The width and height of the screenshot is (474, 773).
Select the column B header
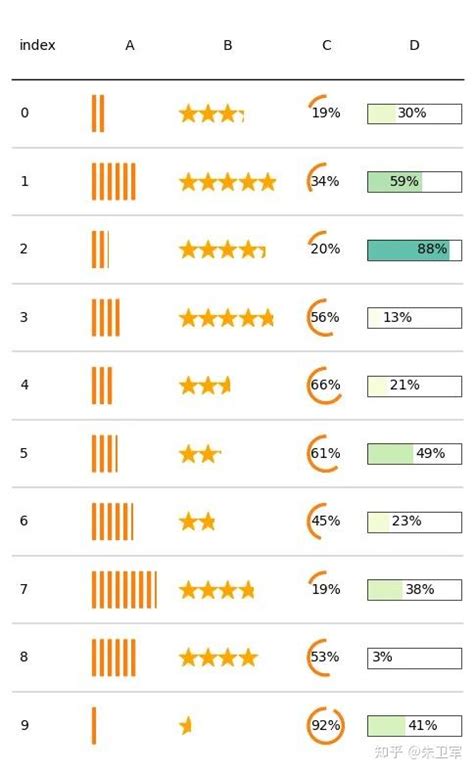pos(227,45)
